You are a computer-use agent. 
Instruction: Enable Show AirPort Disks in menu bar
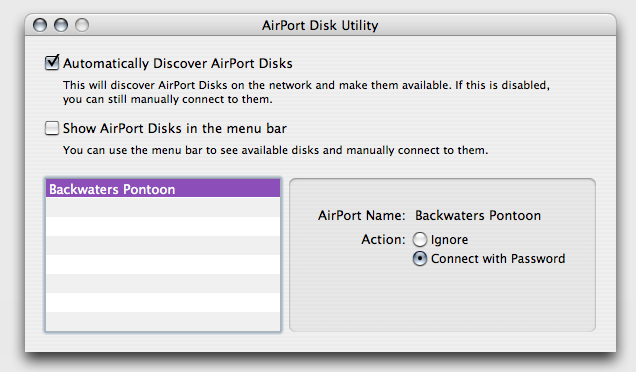(52, 128)
